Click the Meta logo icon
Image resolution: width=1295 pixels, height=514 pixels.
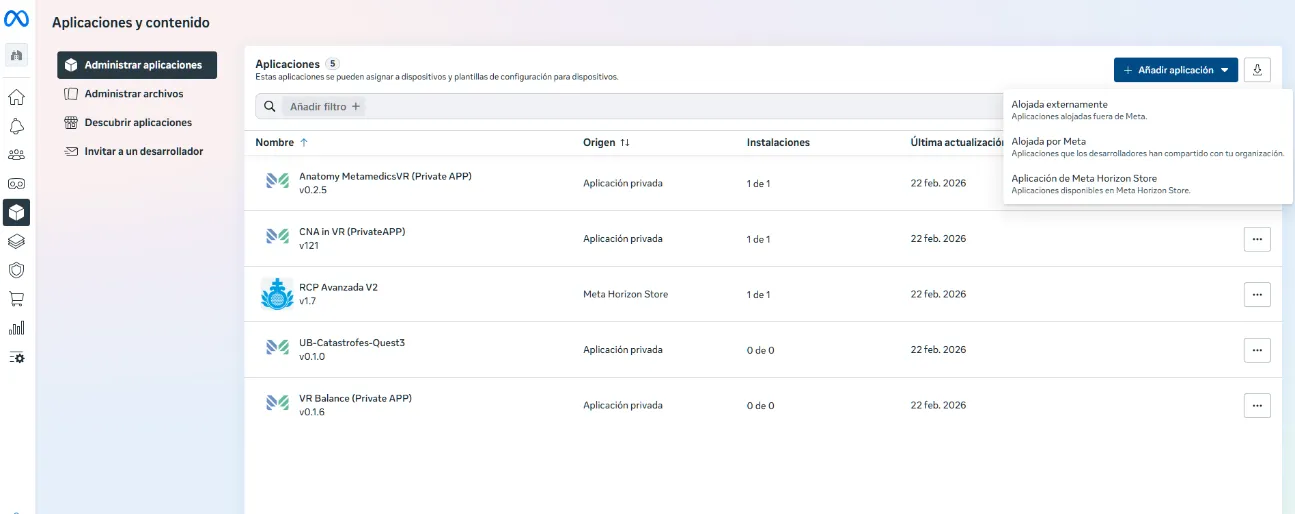pyautogui.click(x=17, y=19)
